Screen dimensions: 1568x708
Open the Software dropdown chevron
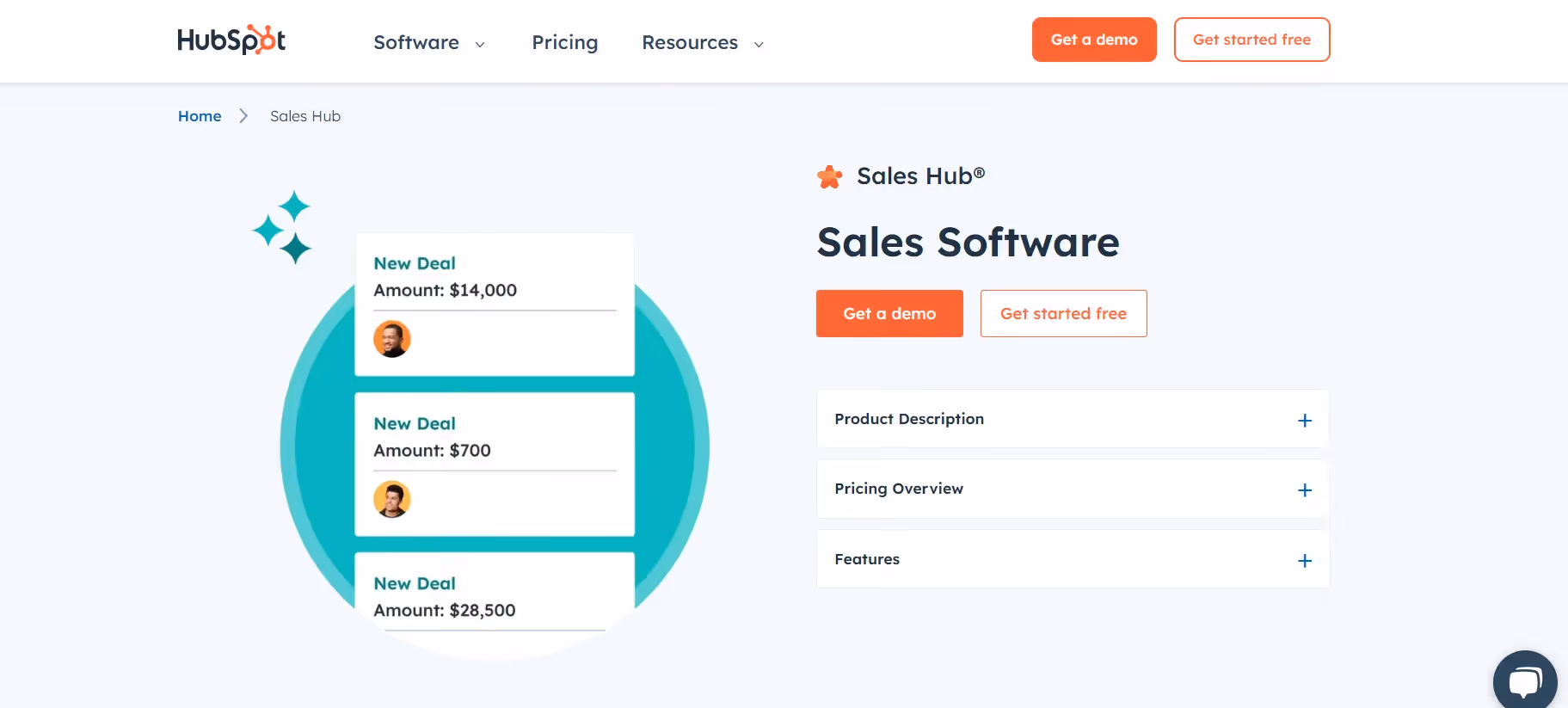click(480, 45)
